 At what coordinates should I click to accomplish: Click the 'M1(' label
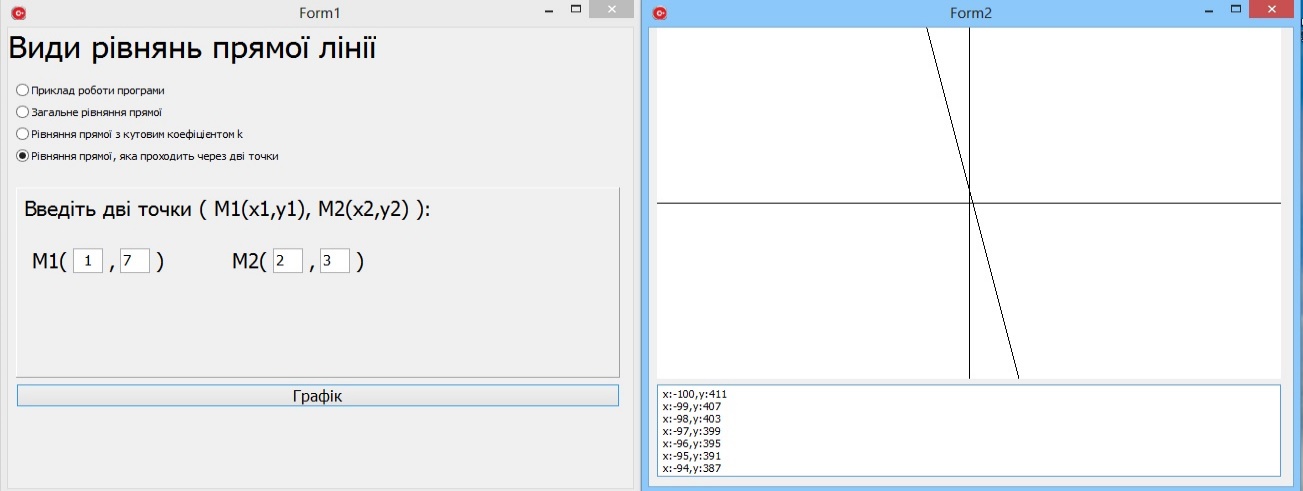49,262
